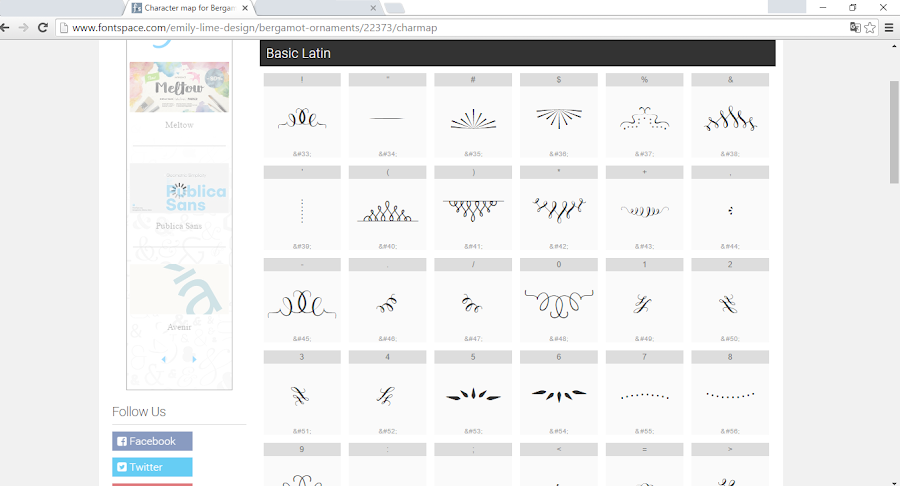The image size is (900, 486).
Task: Open a new tab with the new-tab button
Action: (394, 8)
